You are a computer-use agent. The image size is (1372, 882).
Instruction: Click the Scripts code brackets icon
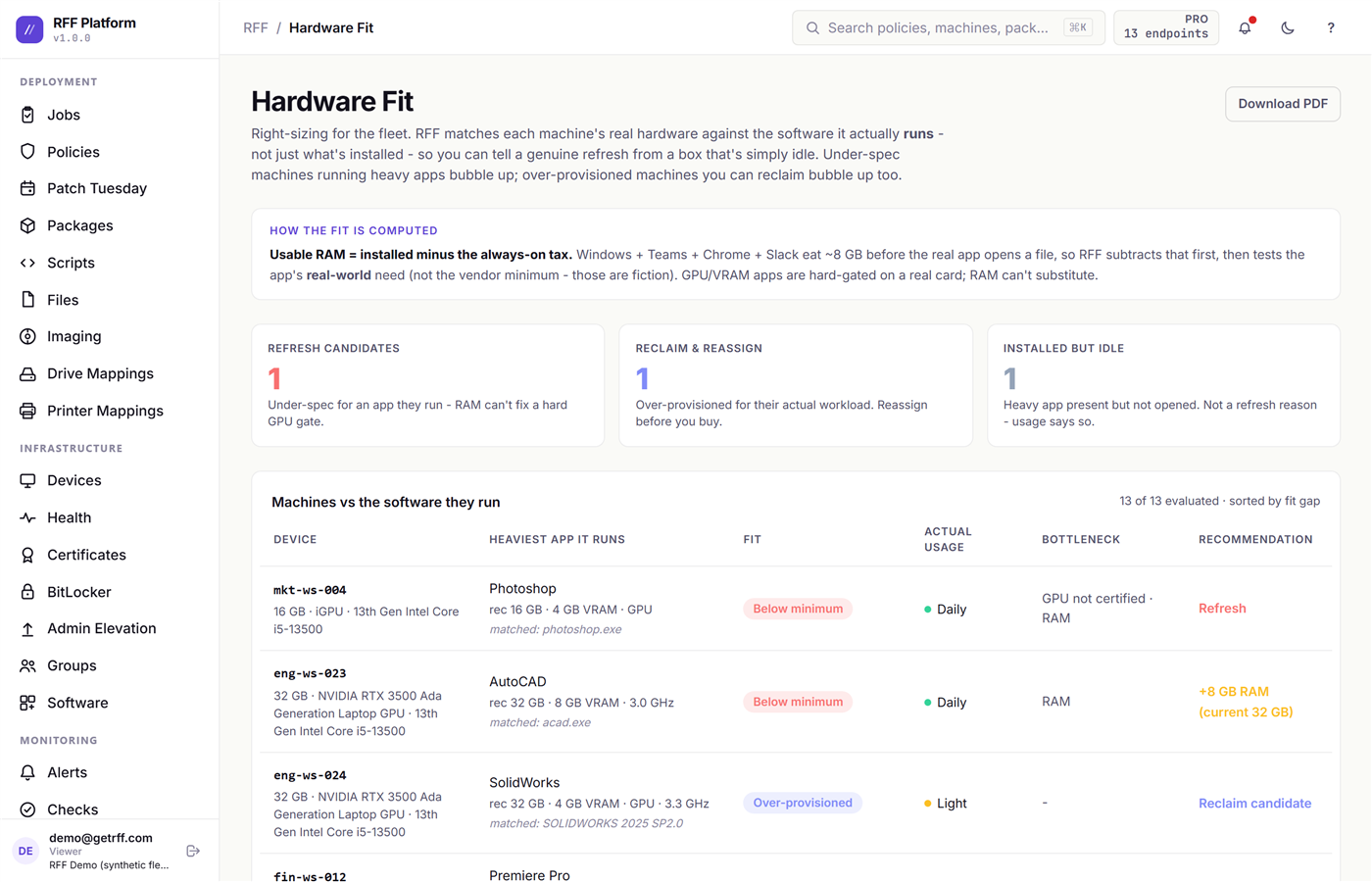(27, 263)
